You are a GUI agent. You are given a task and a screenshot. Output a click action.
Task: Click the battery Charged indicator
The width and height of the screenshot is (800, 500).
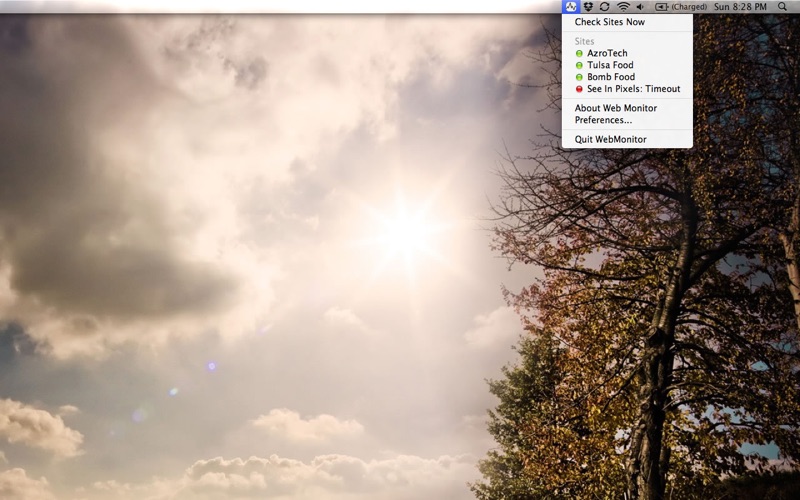[681, 7]
